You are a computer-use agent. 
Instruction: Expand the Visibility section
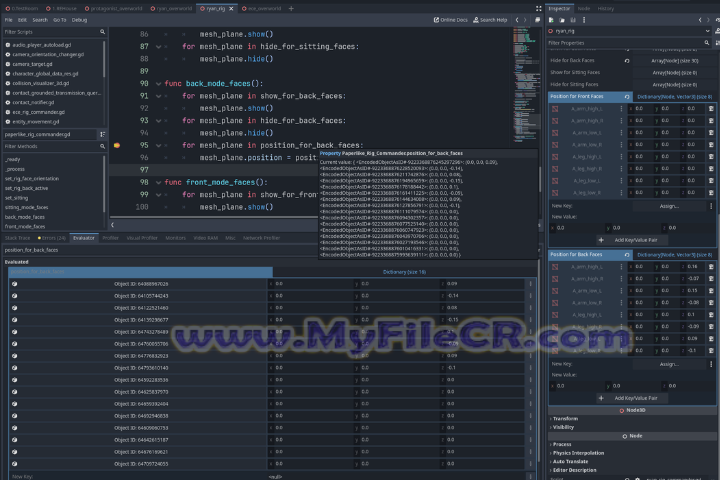(562, 427)
